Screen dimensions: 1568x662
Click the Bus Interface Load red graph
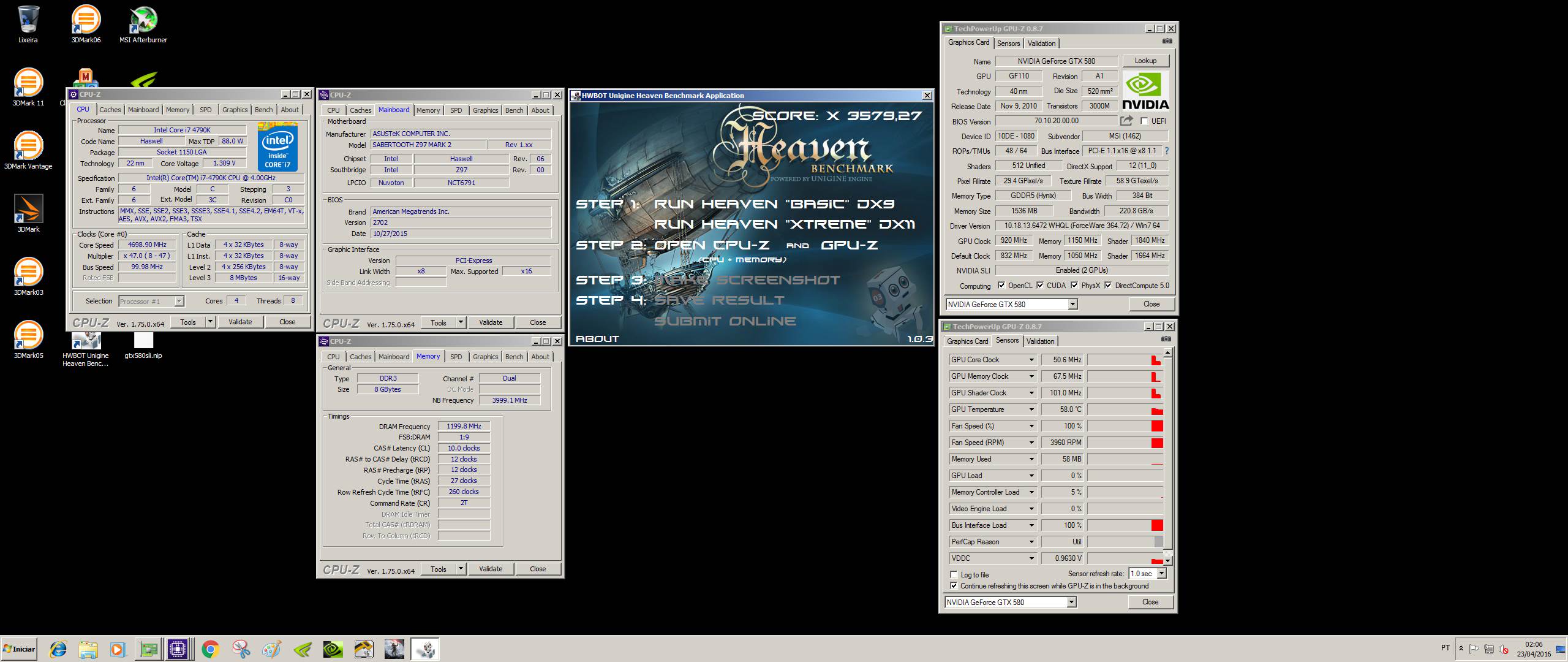(x=1157, y=525)
